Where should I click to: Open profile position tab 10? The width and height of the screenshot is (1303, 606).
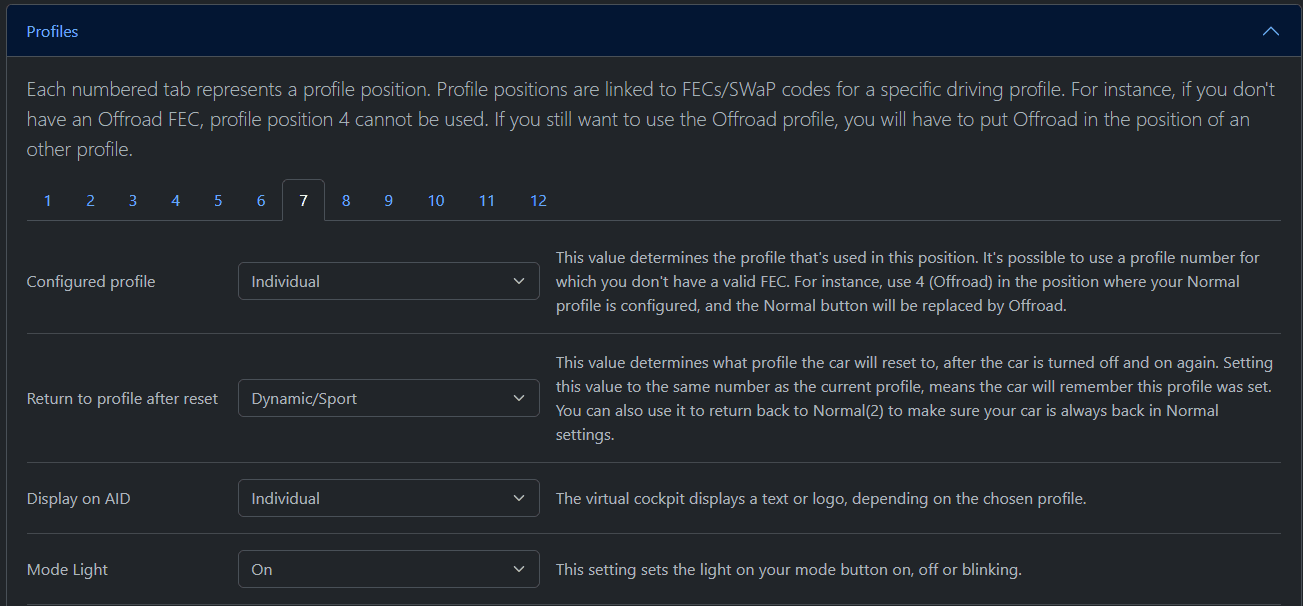(436, 201)
